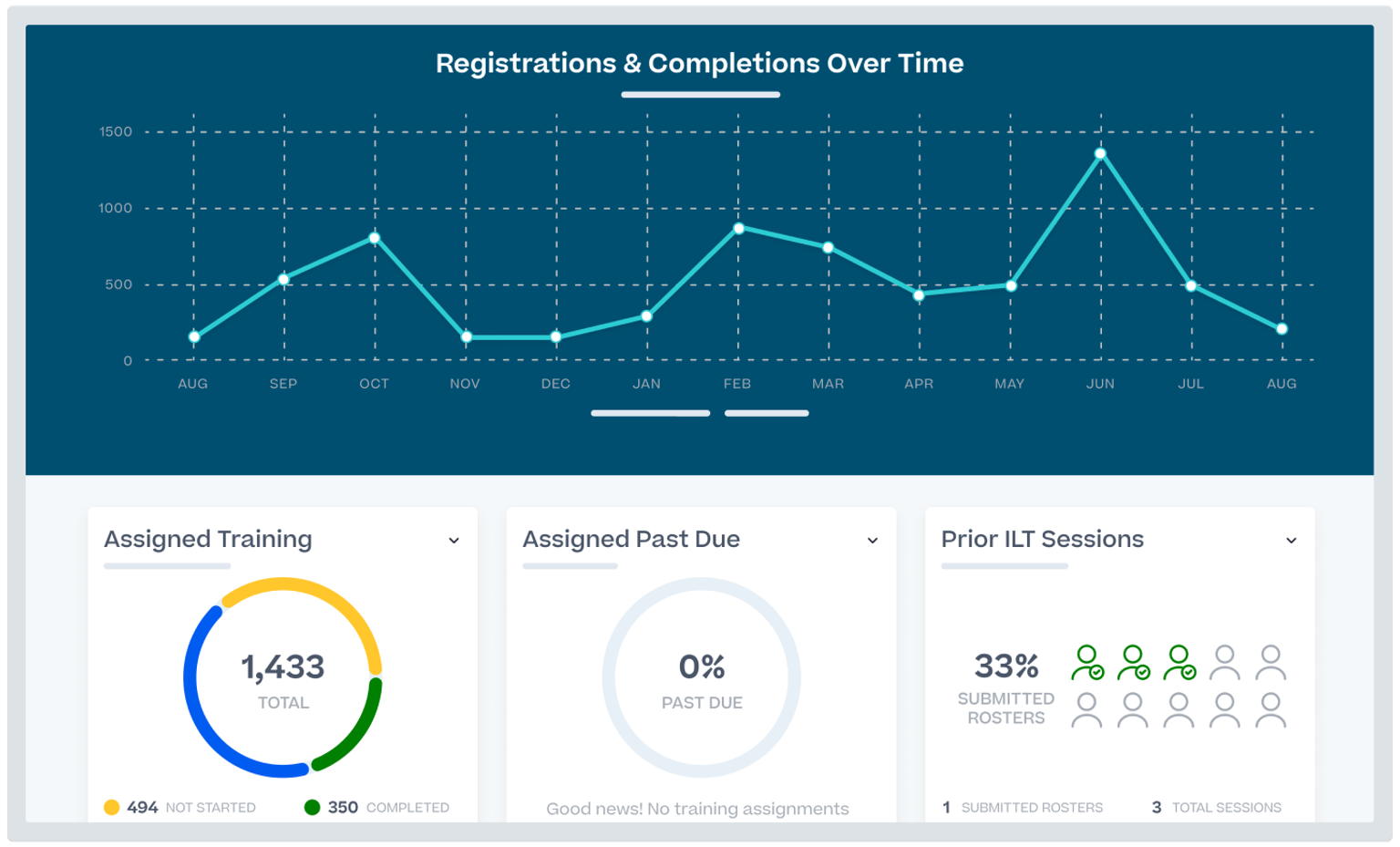Screen dimensions: 1400x847
Task: Click the final AUG data point ending the line
Action: (1282, 329)
